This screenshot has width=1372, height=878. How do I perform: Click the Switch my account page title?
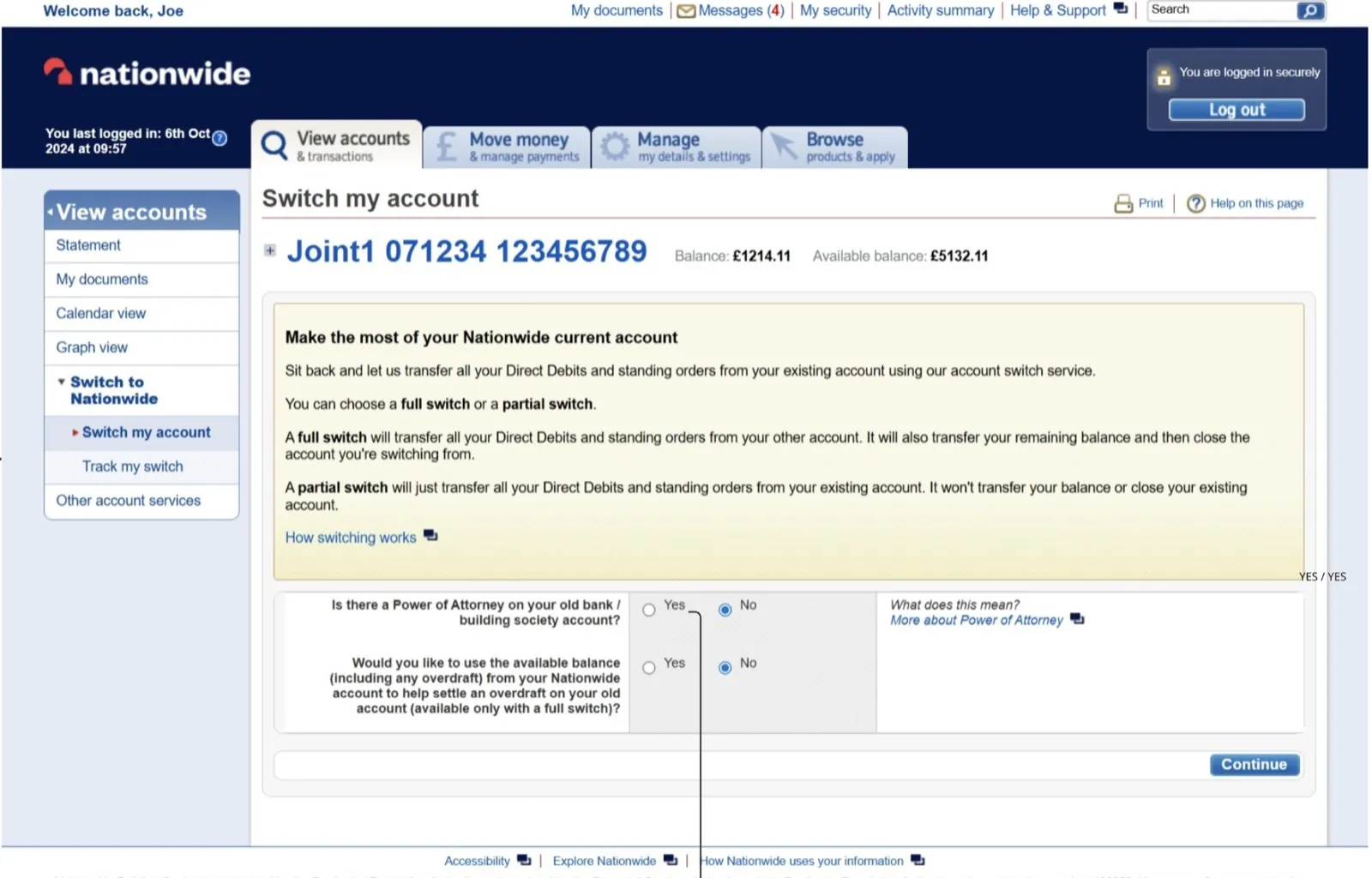[370, 199]
